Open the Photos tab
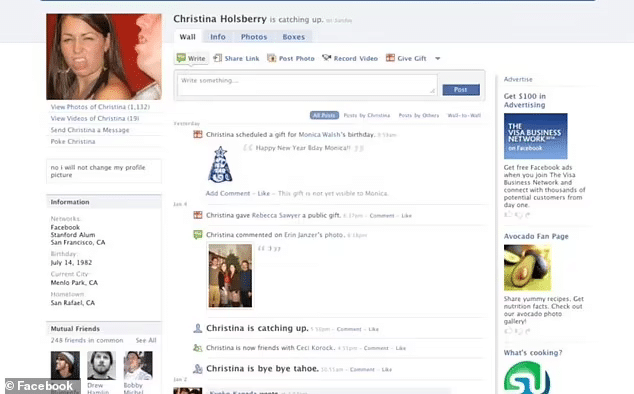Image resolution: width=634 pixels, height=394 pixels. point(254,37)
